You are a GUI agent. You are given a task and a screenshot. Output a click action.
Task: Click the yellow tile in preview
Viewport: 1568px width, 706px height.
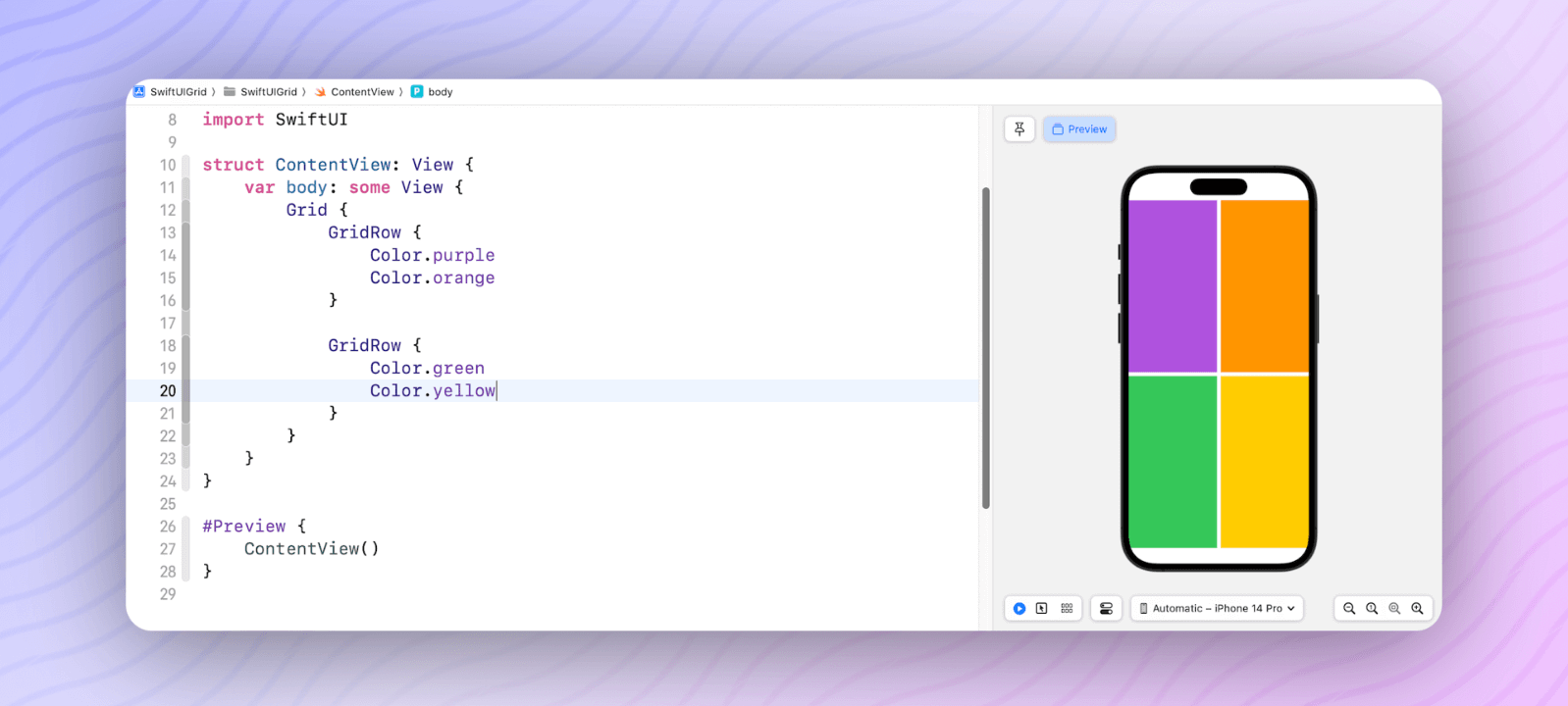click(1264, 461)
